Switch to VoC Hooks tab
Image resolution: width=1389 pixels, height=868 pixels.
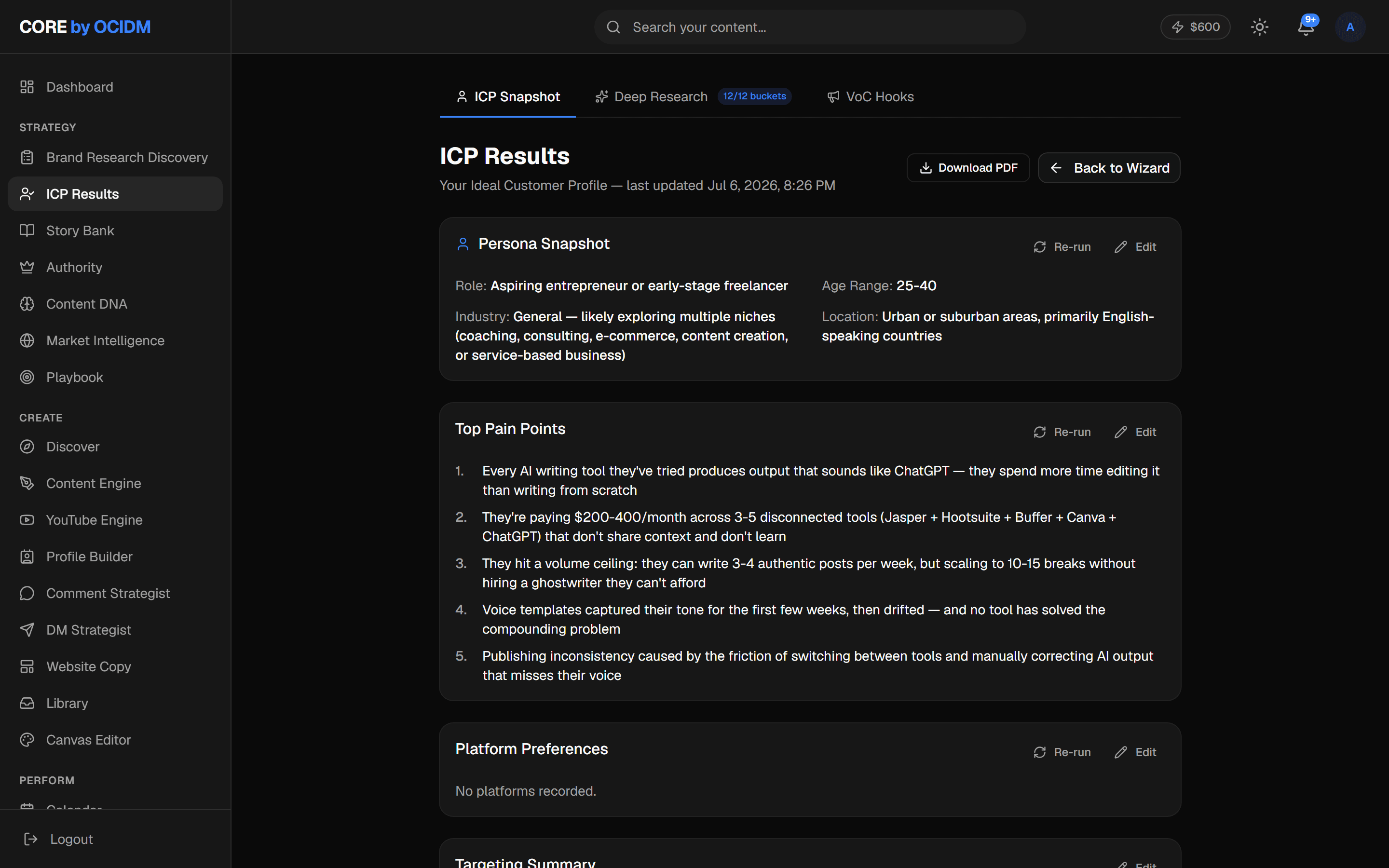pyautogui.click(x=870, y=96)
